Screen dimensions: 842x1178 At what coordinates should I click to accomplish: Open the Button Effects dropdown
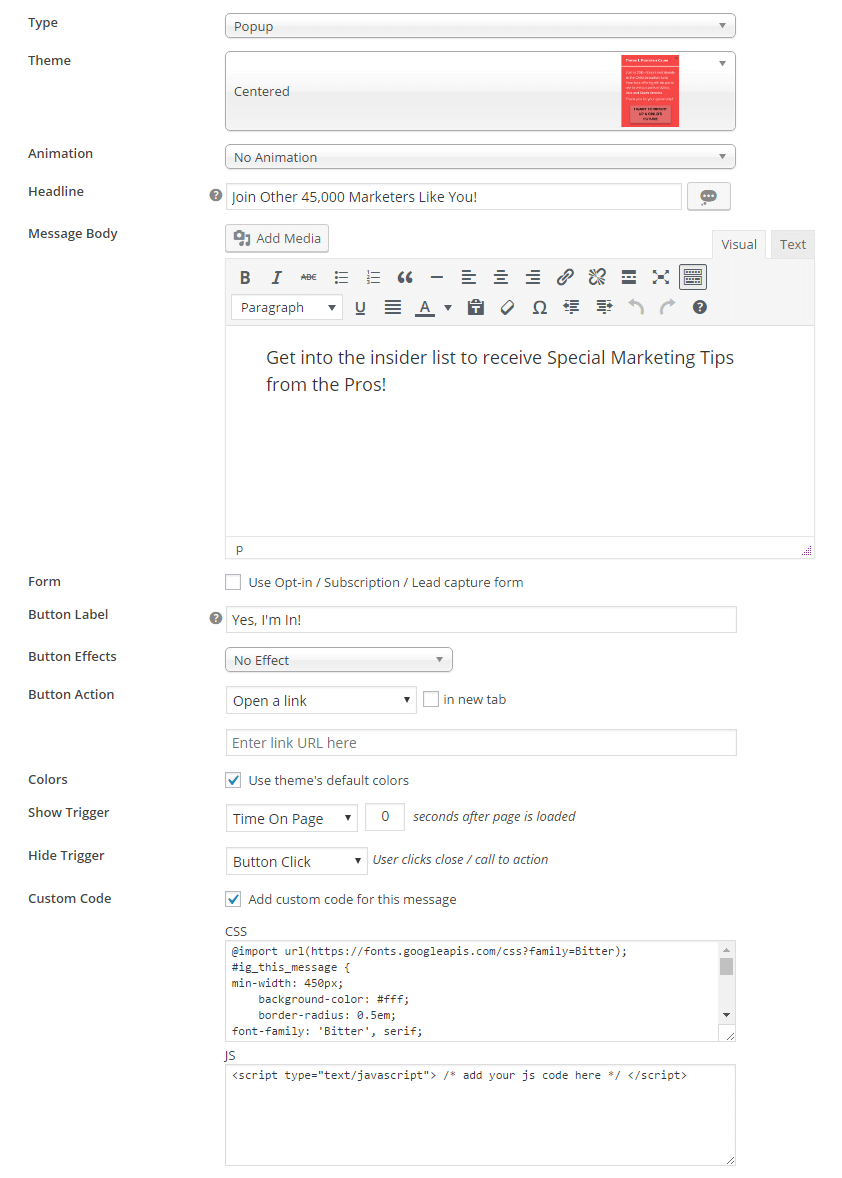click(x=339, y=660)
